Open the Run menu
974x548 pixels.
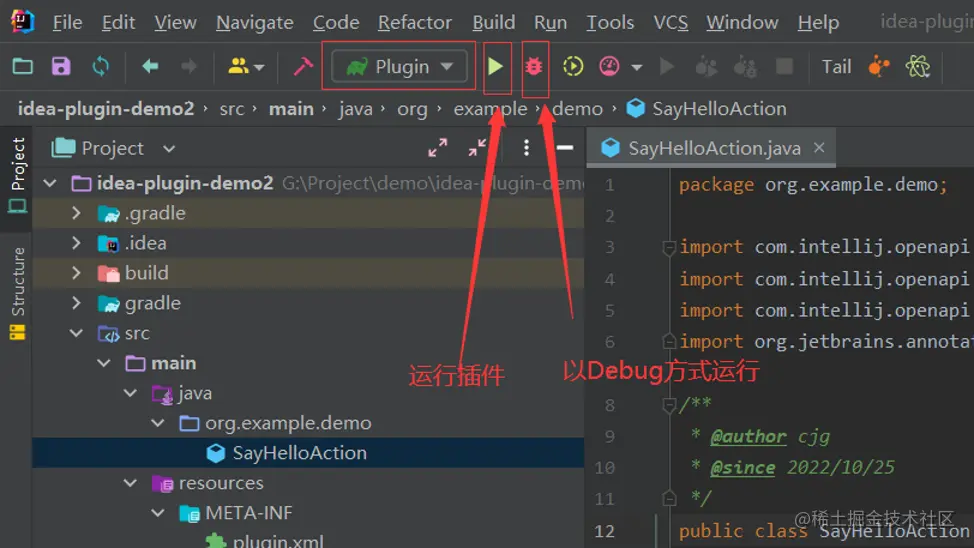coord(550,22)
